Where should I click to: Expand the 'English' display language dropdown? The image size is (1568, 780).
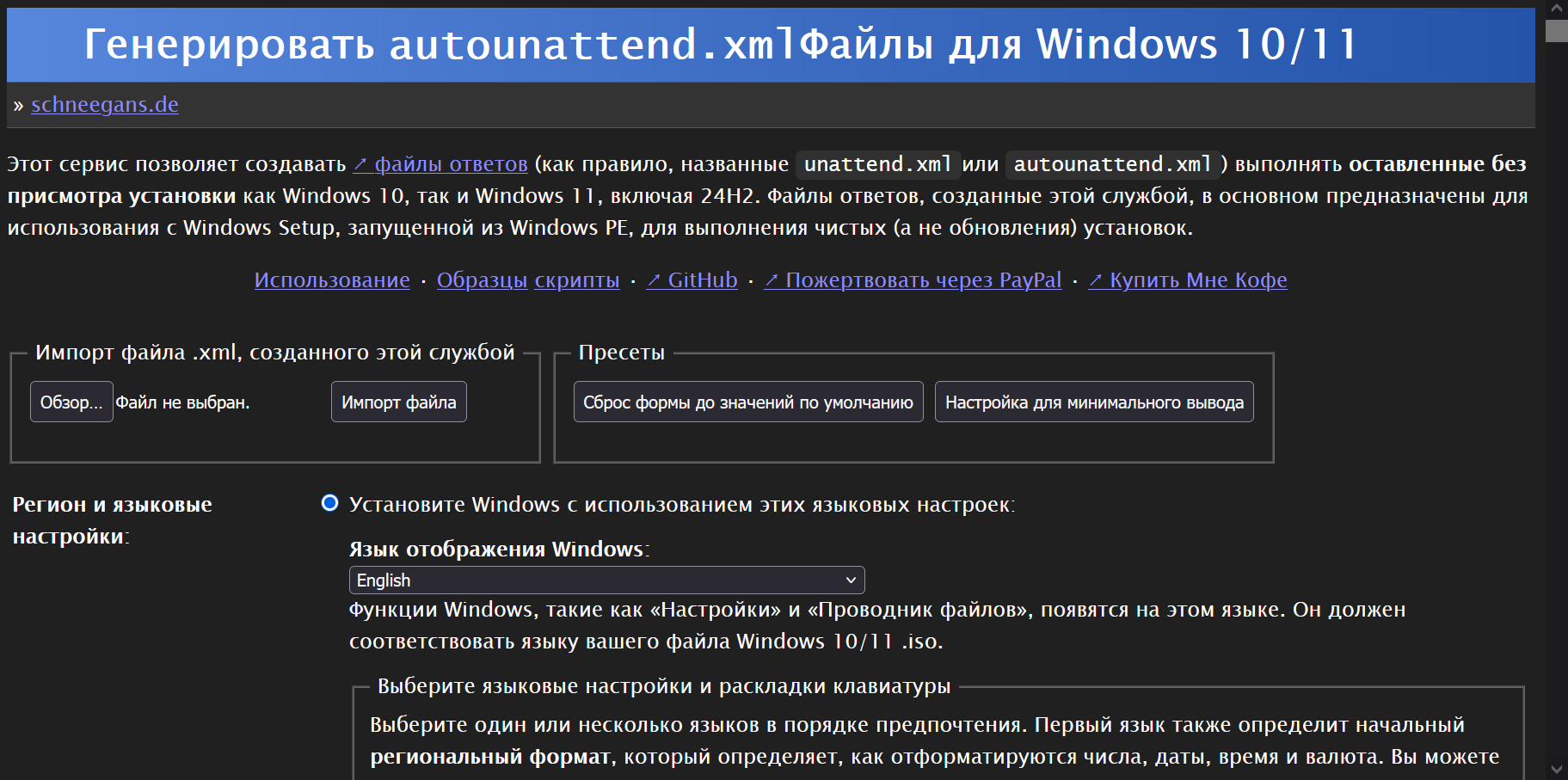pos(607,580)
